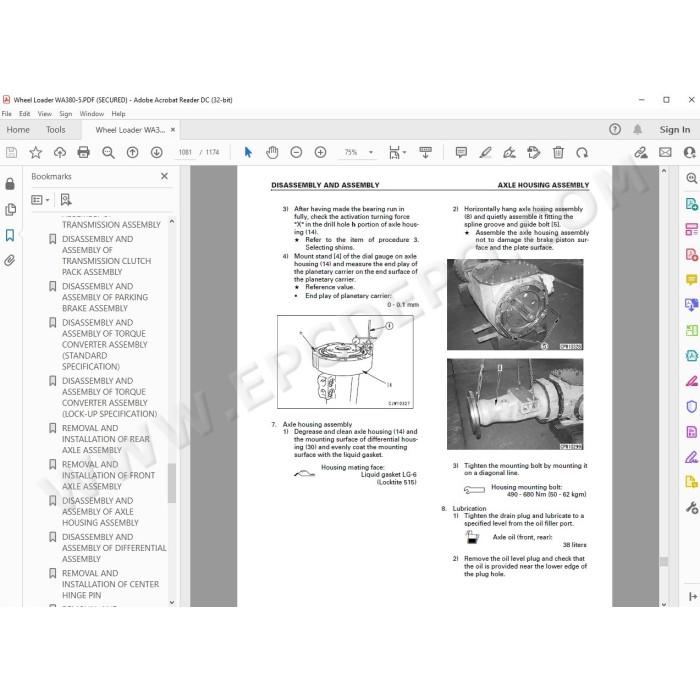Click the Sign In button
This screenshot has width=700, height=700.
(675, 129)
